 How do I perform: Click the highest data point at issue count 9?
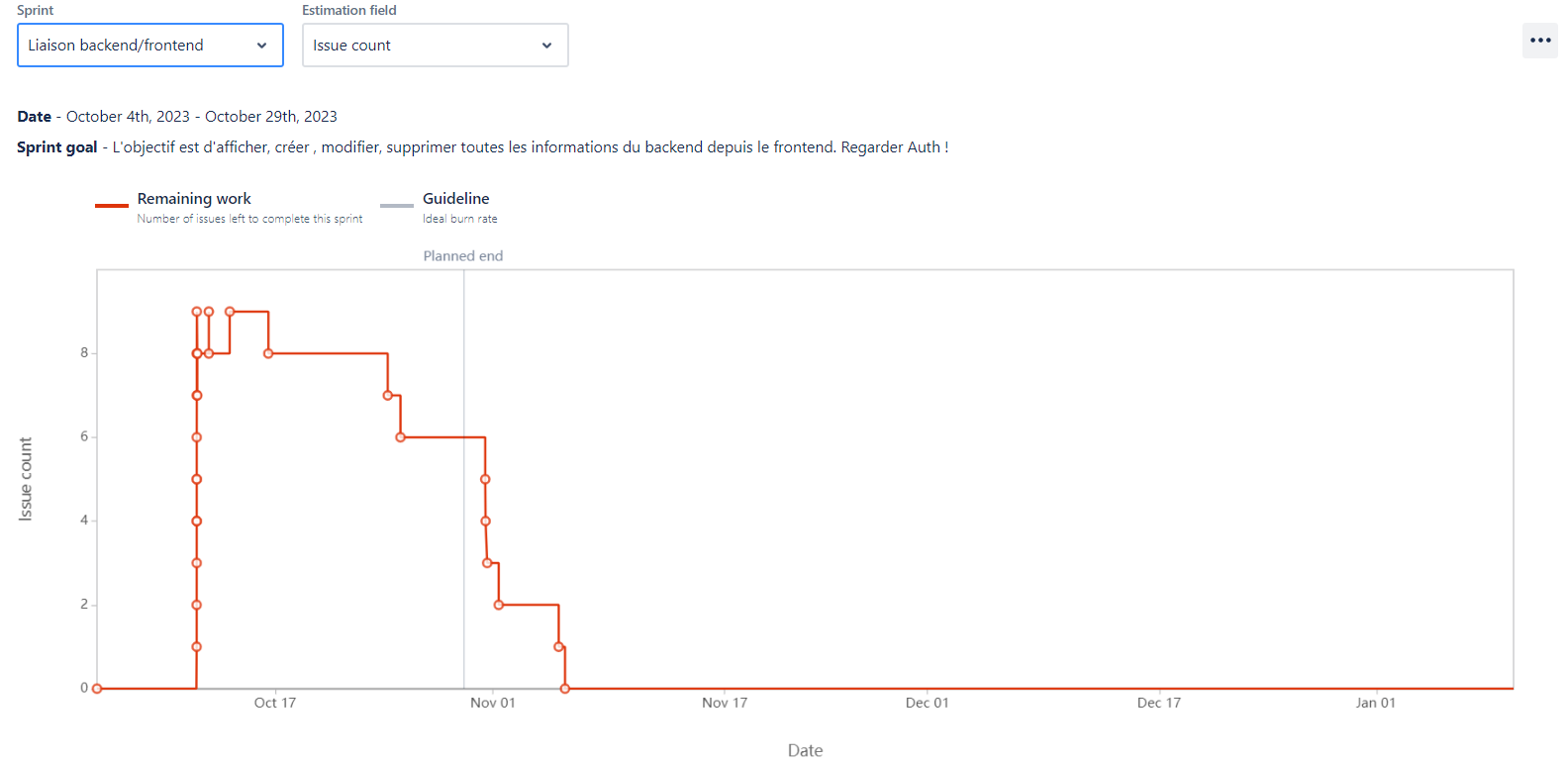pos(196,310)
